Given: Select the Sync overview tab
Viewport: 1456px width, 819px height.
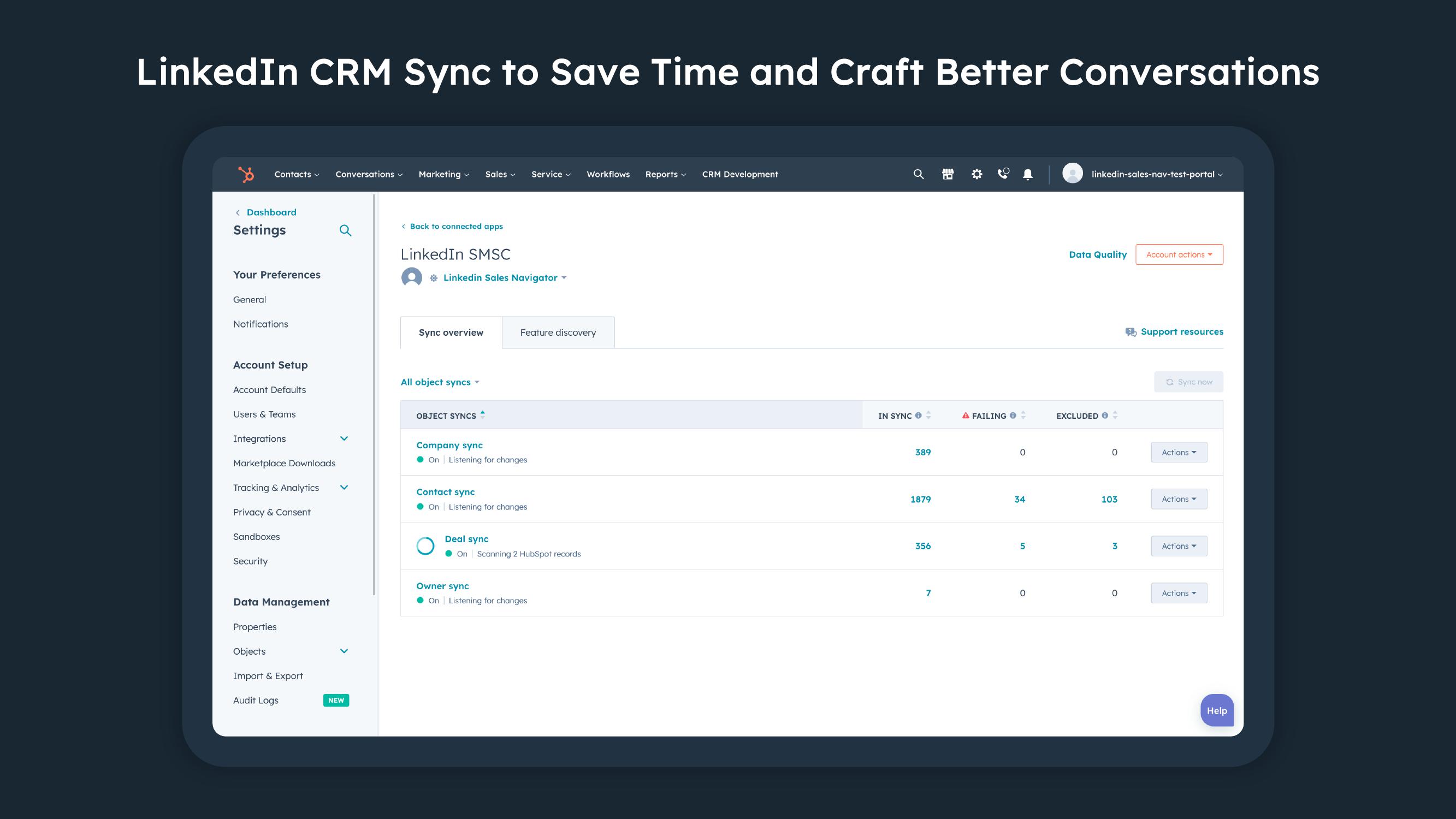Looking at the screenshot, I should click(x=451, y=332).
